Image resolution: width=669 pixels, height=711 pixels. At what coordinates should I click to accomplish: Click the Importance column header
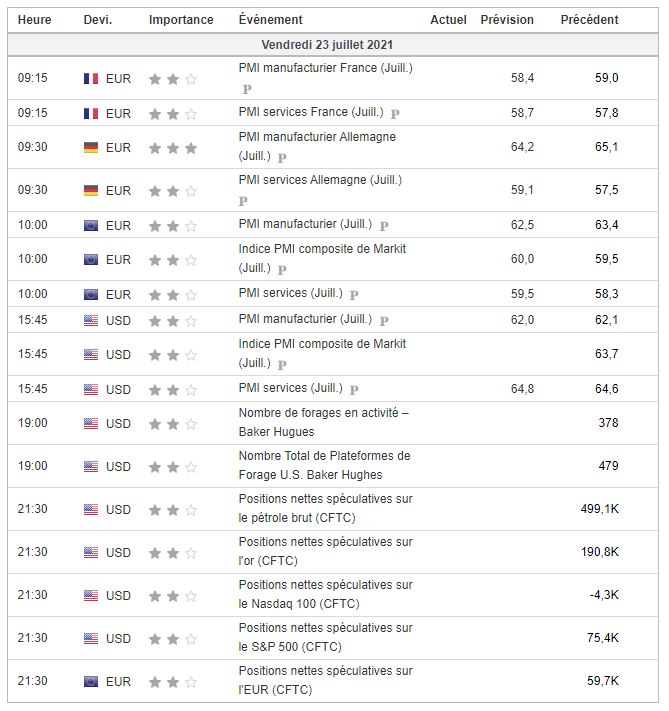pyautogui.click(x=181, y=20)
